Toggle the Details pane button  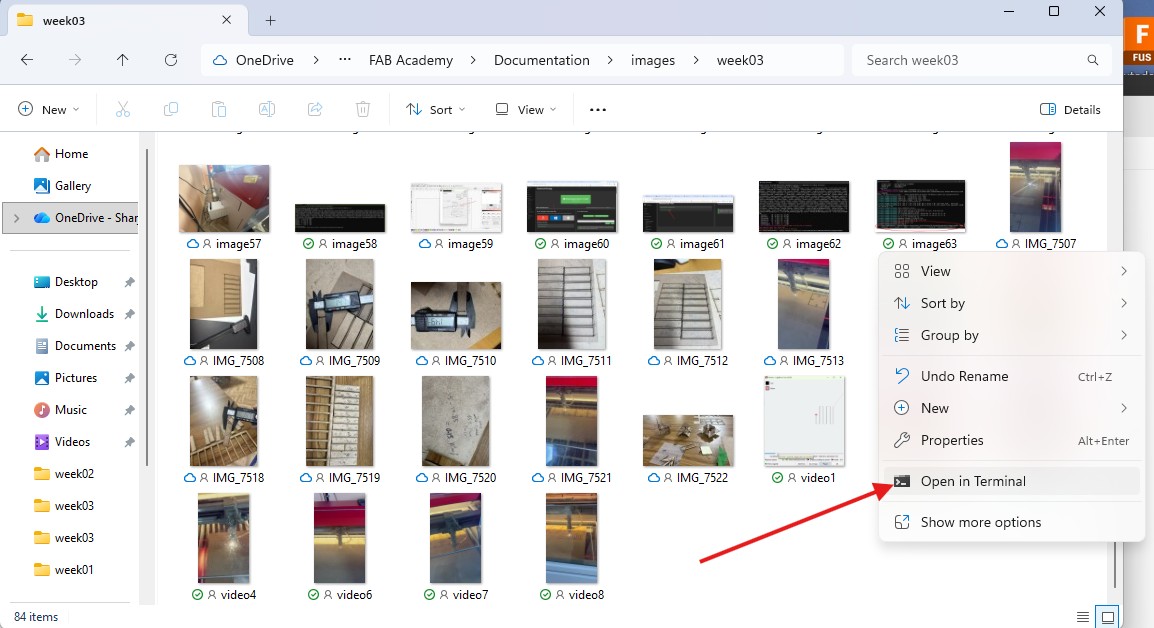point(1070,110)
